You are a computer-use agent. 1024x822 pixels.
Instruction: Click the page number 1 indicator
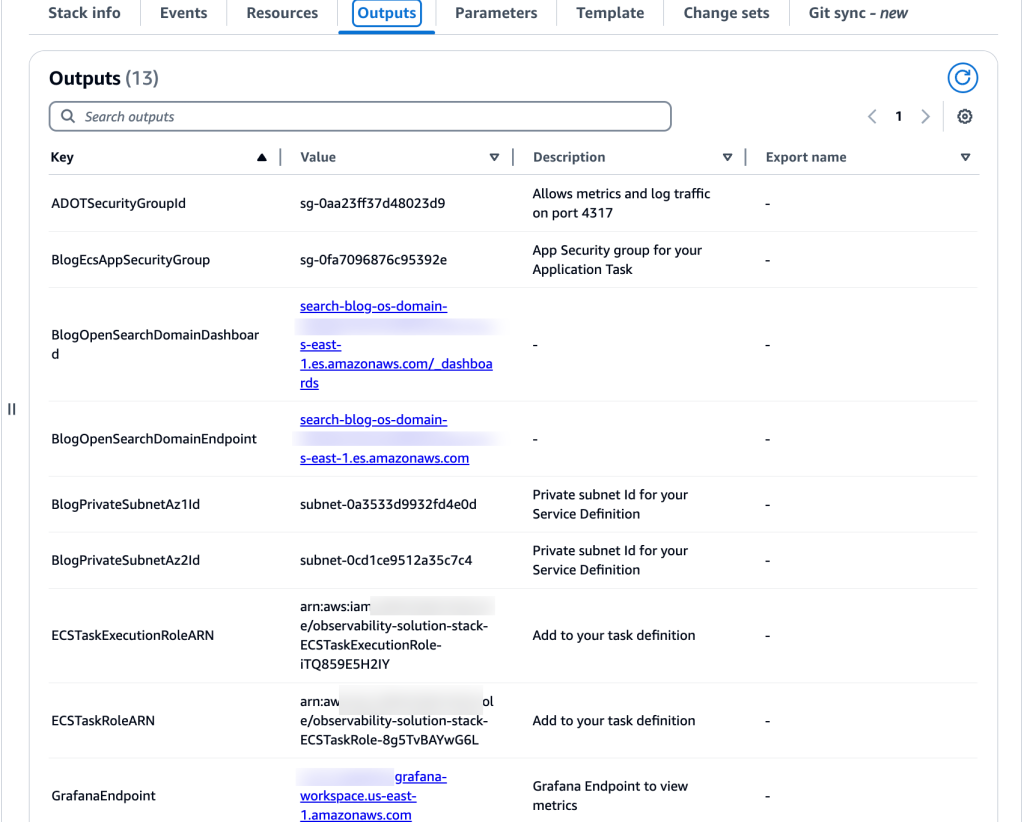(898, 116)
